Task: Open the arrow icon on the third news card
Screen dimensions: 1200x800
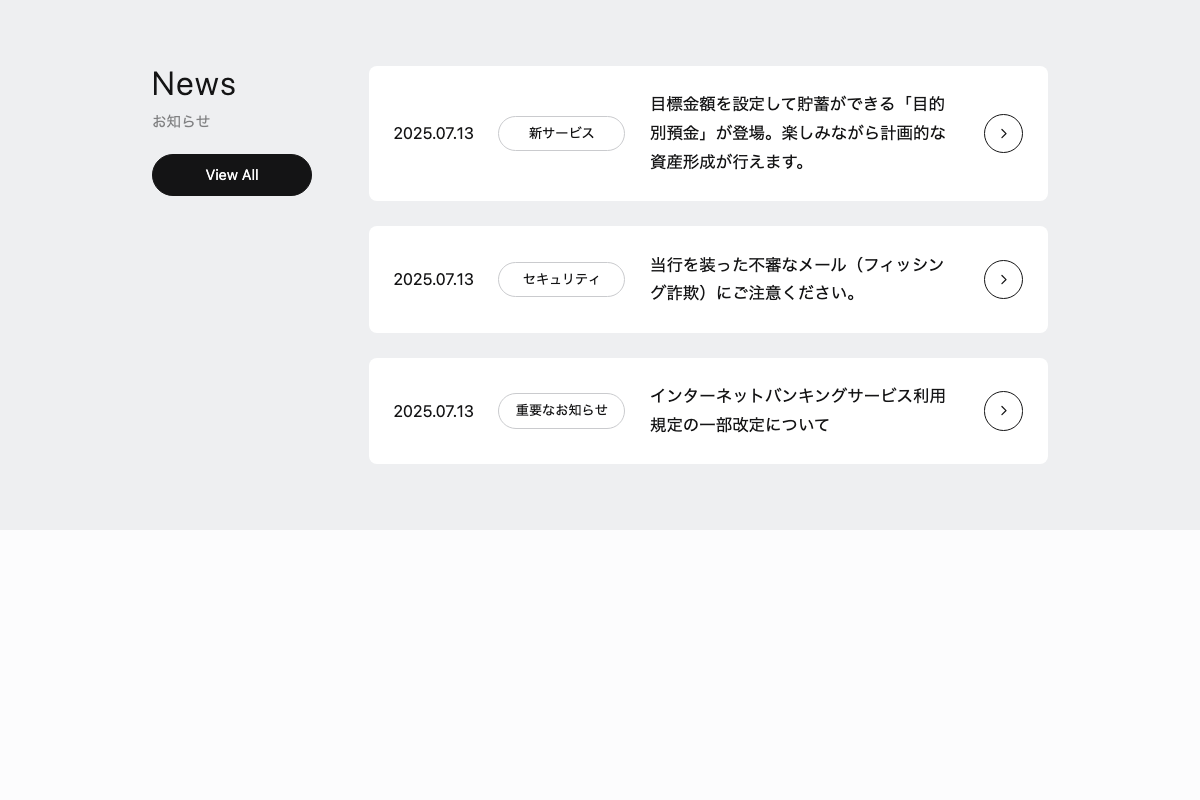Action: [x=1003, y=411]
